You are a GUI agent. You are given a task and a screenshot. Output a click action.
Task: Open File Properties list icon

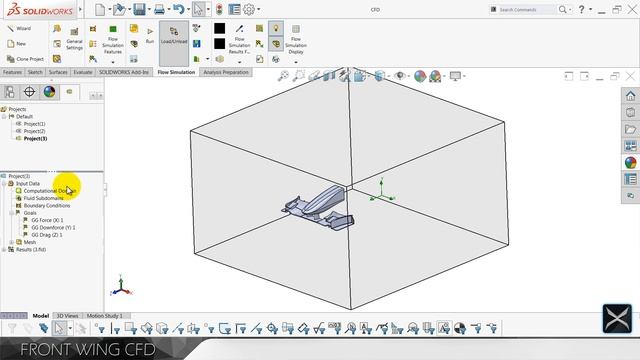coord(234,9)
